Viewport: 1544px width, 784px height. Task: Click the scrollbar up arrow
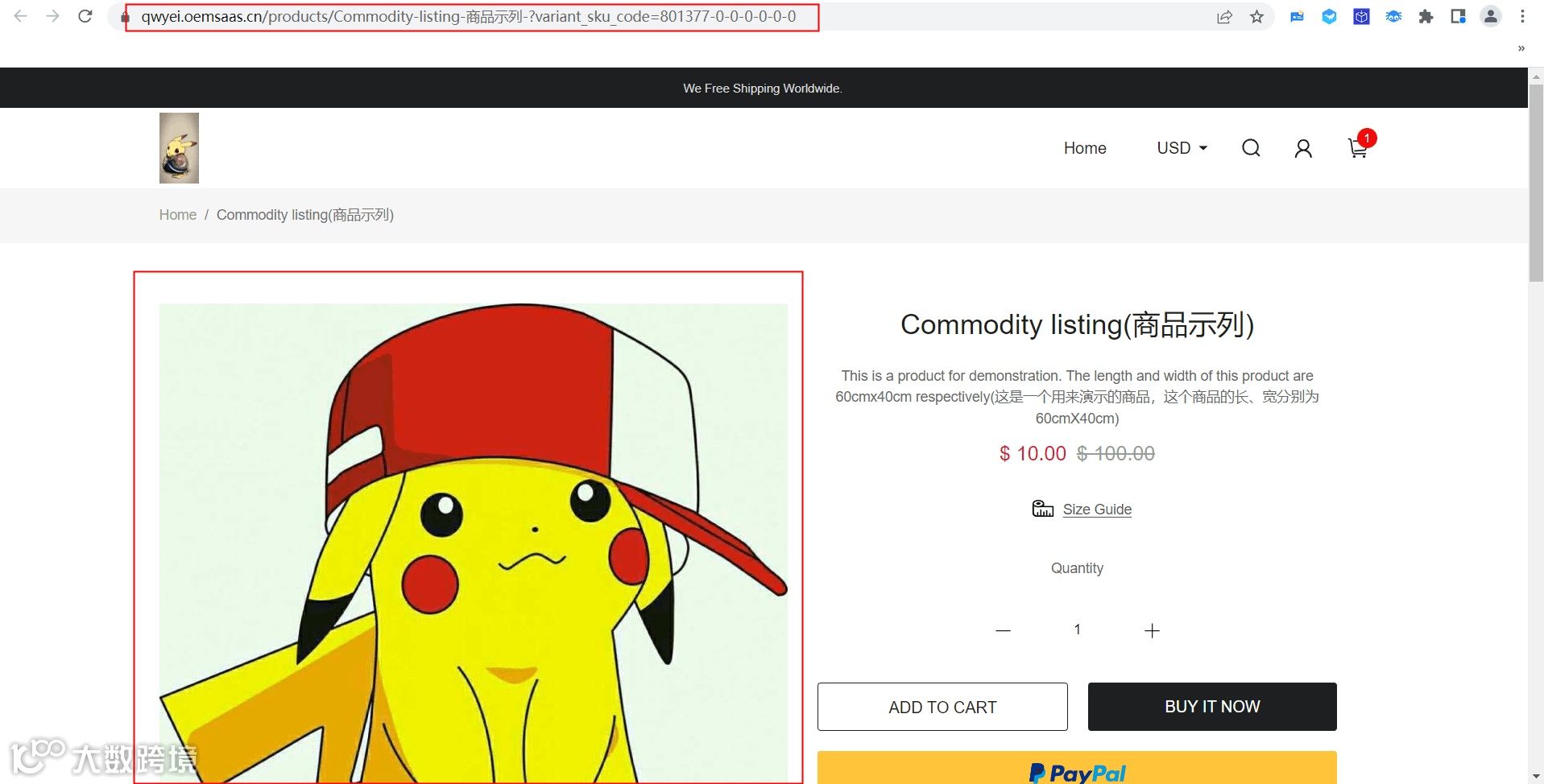click(x=1536, y=76)
